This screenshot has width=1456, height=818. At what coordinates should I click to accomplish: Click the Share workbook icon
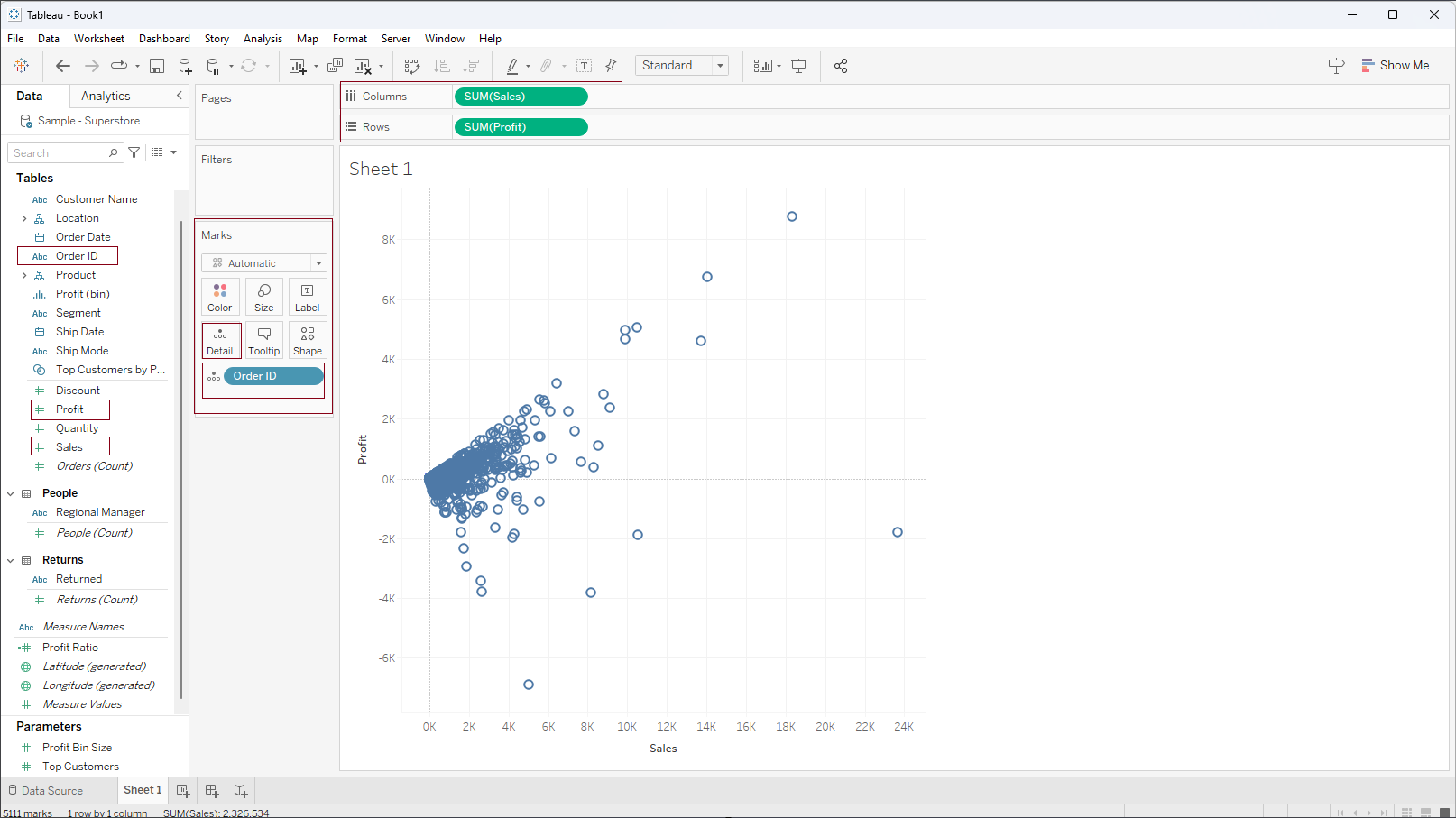841,66
